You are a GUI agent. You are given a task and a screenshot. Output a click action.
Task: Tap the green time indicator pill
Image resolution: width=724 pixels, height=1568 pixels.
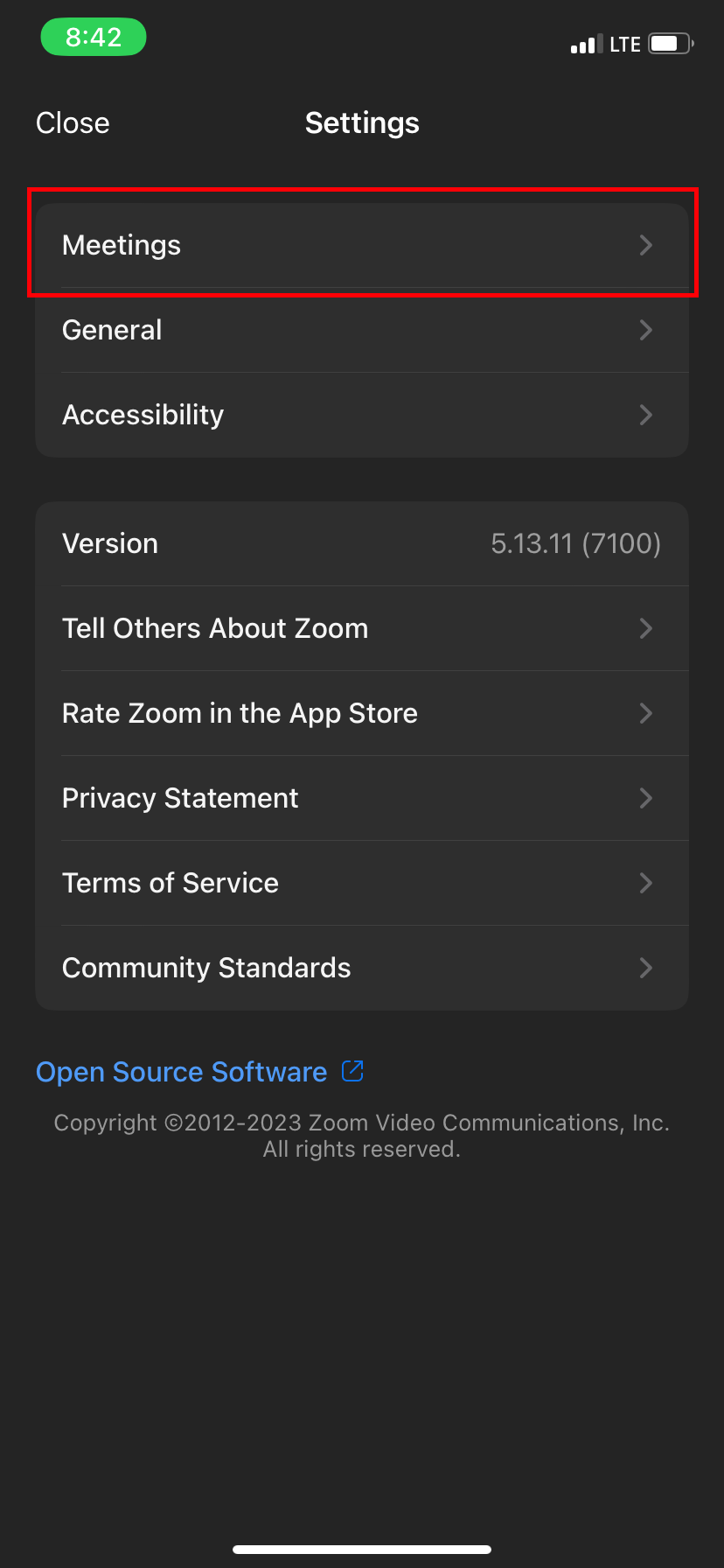pos(94,38)
